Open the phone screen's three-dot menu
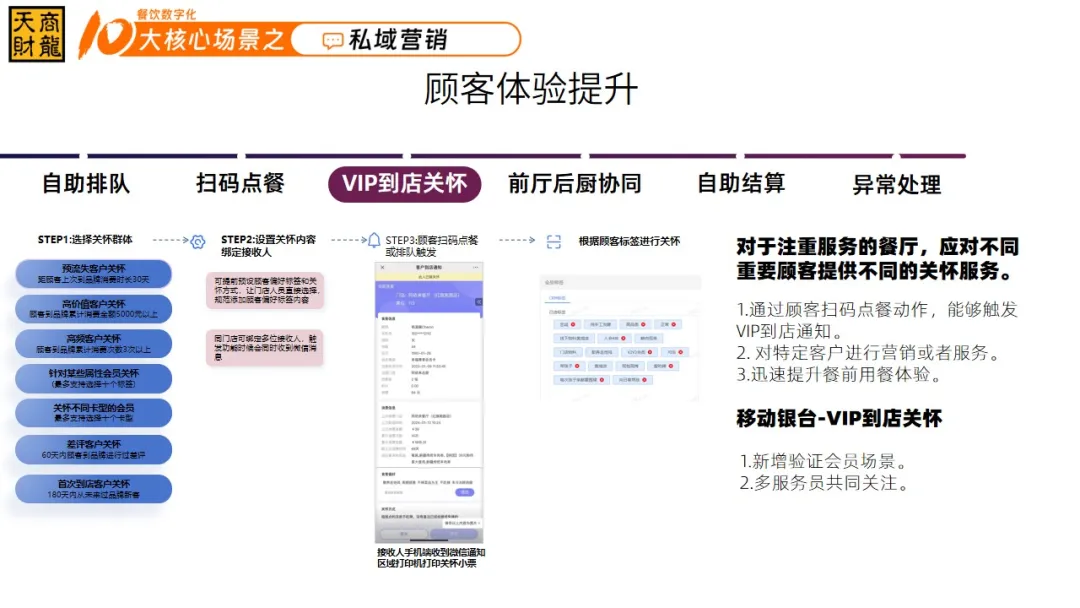 (x=475, y=267)
